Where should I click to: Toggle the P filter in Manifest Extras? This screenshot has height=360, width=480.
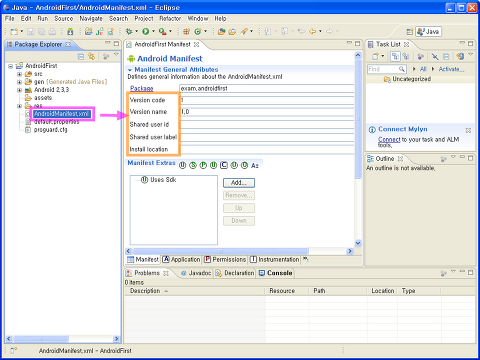[x=203, y=165]
